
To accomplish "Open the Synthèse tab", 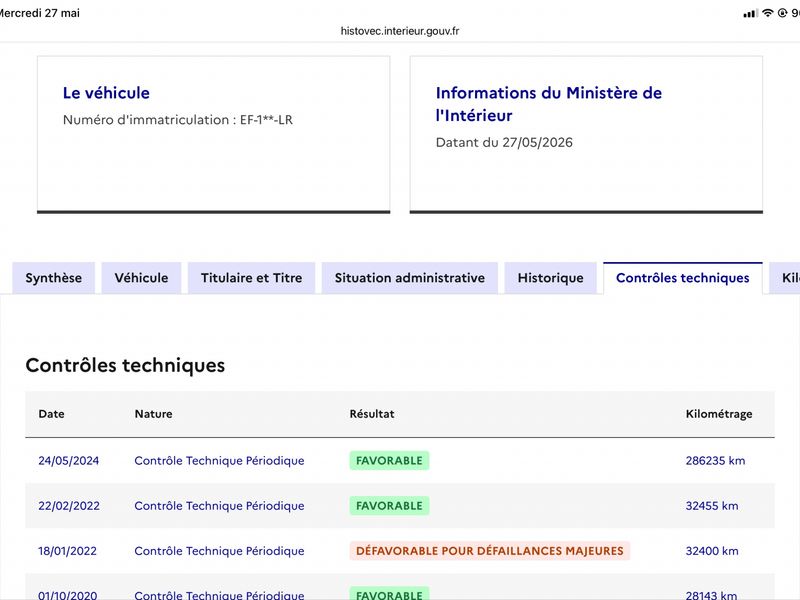I will point(54,278).
